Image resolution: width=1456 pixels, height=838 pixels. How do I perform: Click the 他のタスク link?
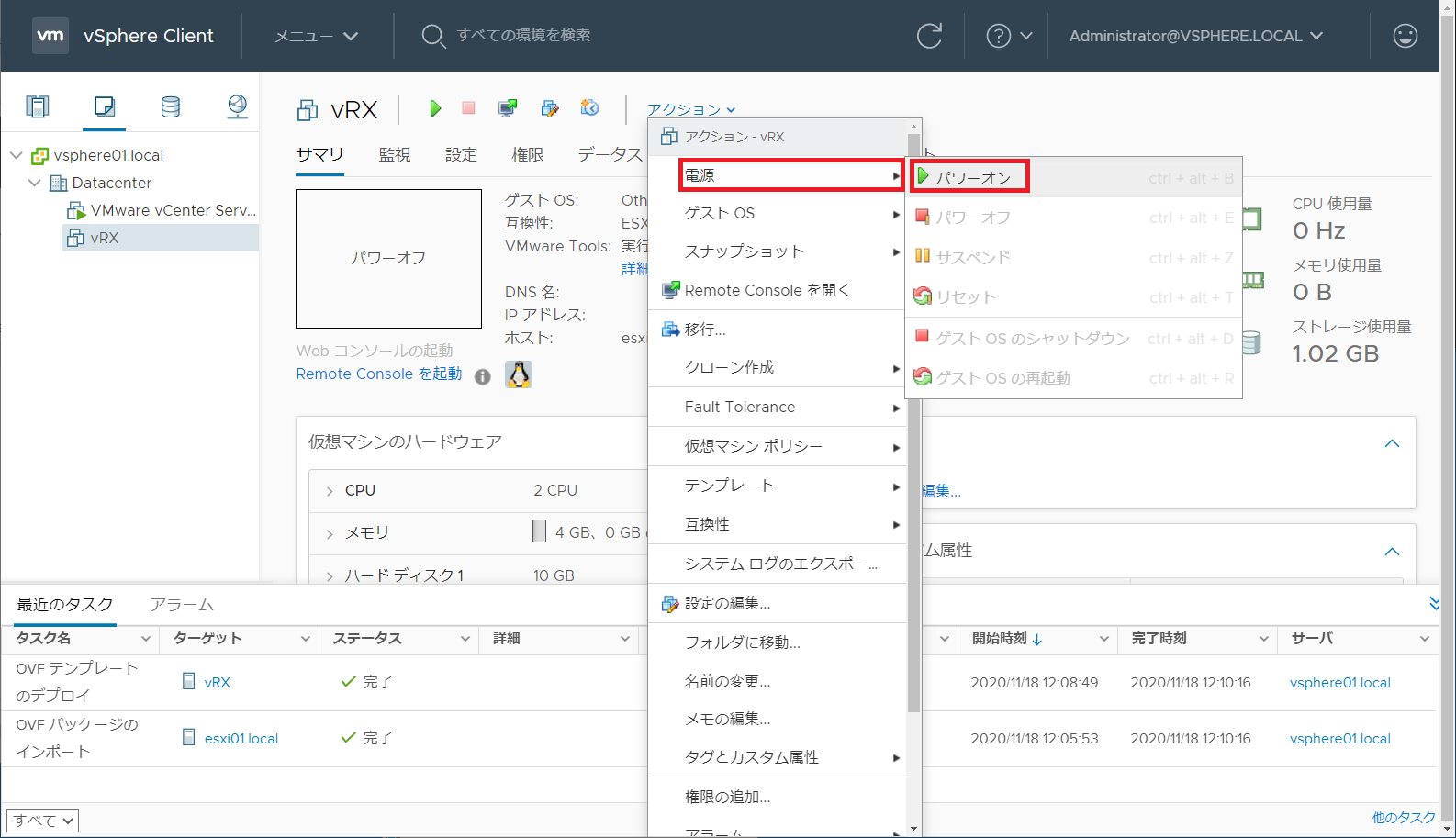[1404, 817]
